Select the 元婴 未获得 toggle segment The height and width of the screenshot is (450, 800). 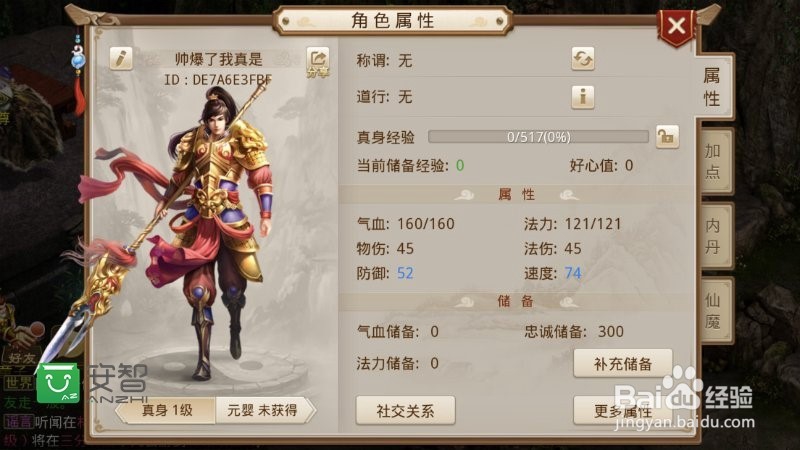(263, 410)
